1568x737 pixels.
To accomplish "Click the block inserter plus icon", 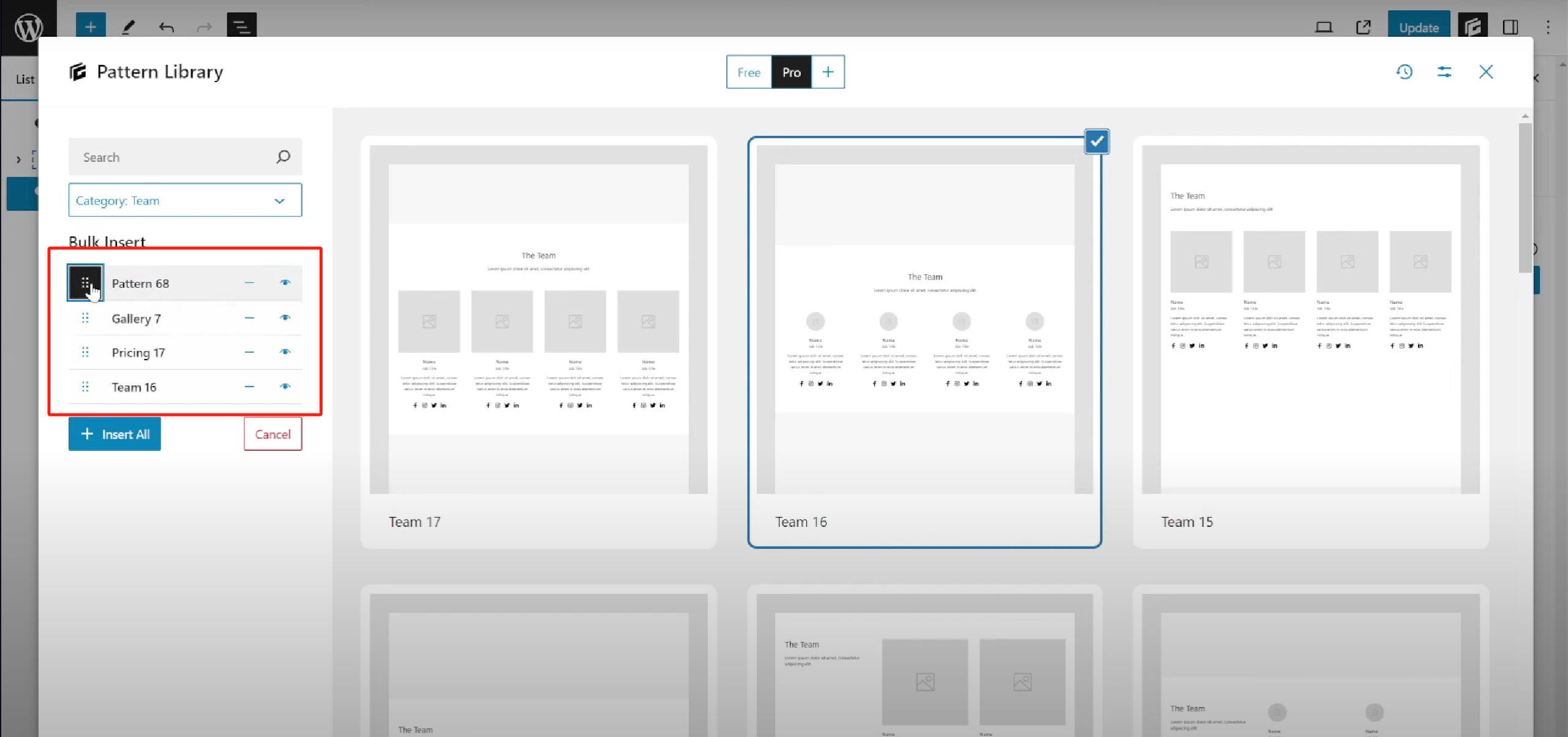I will tap(91, 26).
